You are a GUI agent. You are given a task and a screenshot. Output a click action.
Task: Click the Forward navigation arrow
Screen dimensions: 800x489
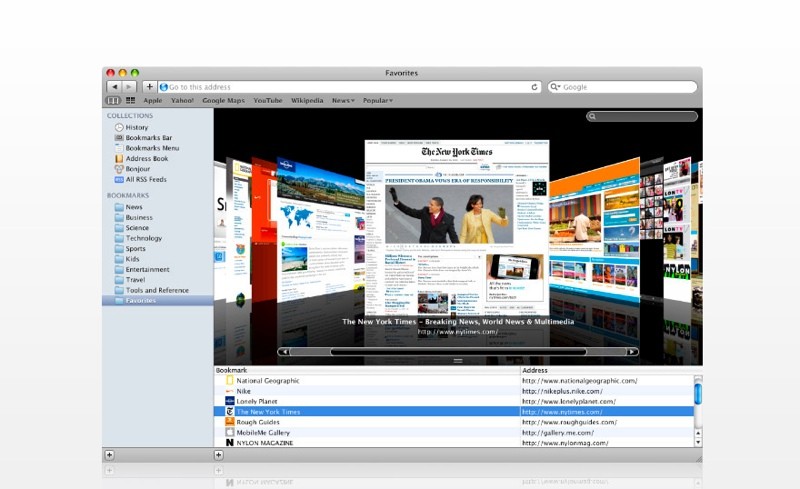(x=128, y=87)
